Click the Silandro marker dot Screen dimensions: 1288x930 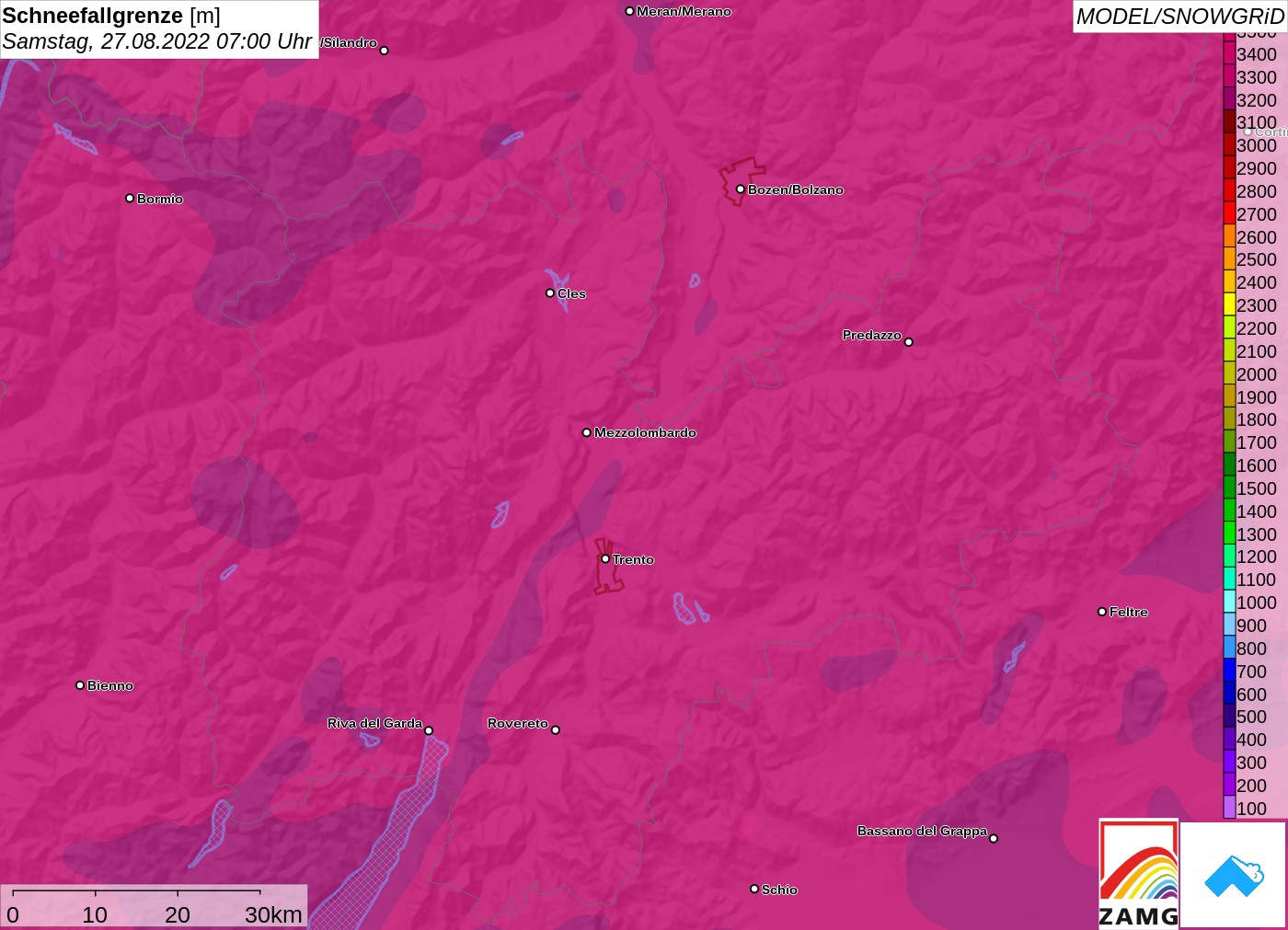click(385, 51)
